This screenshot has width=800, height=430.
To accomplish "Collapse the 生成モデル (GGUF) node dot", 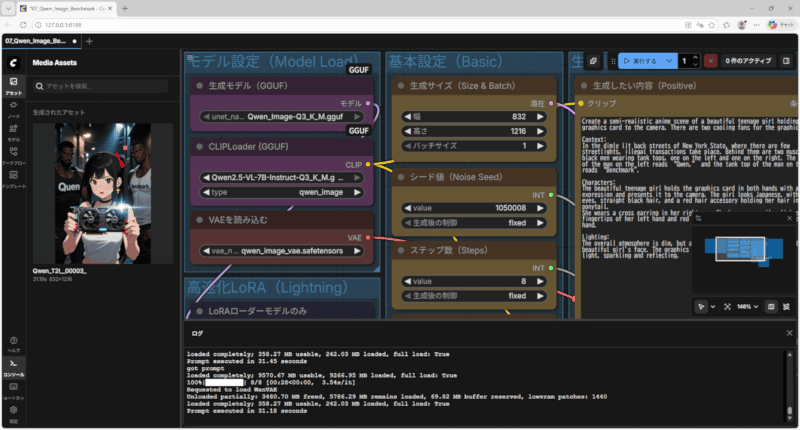I will [x=200, y=86].
